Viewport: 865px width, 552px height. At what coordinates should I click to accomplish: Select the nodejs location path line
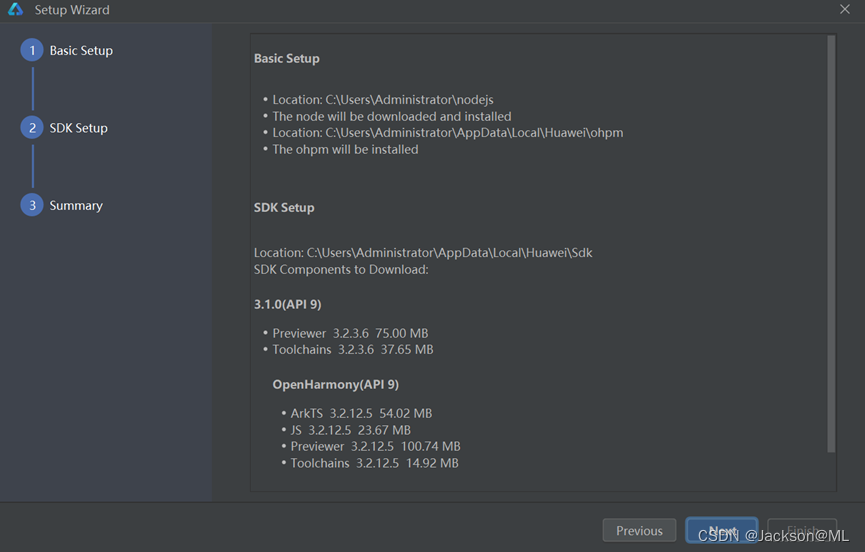382,100
